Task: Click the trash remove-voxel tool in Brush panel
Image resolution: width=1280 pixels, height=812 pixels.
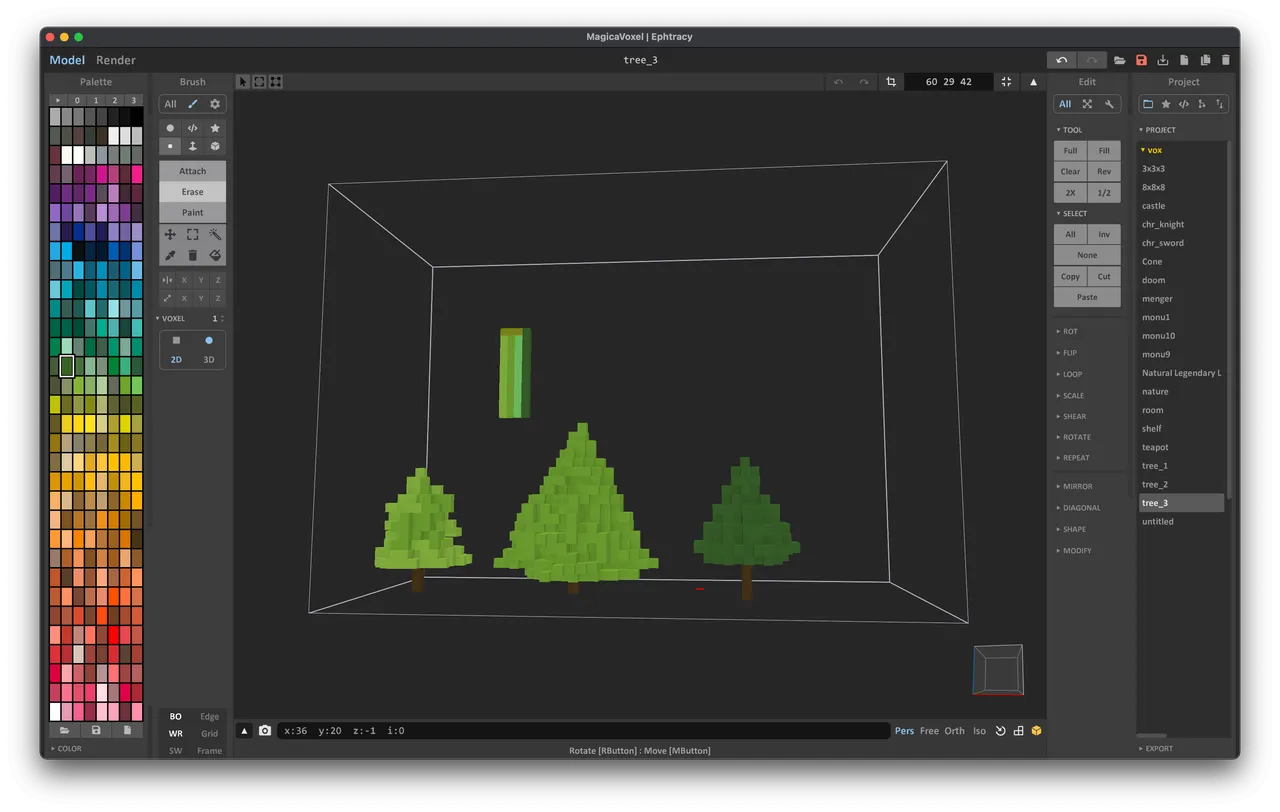Action: tap(192, 256)
